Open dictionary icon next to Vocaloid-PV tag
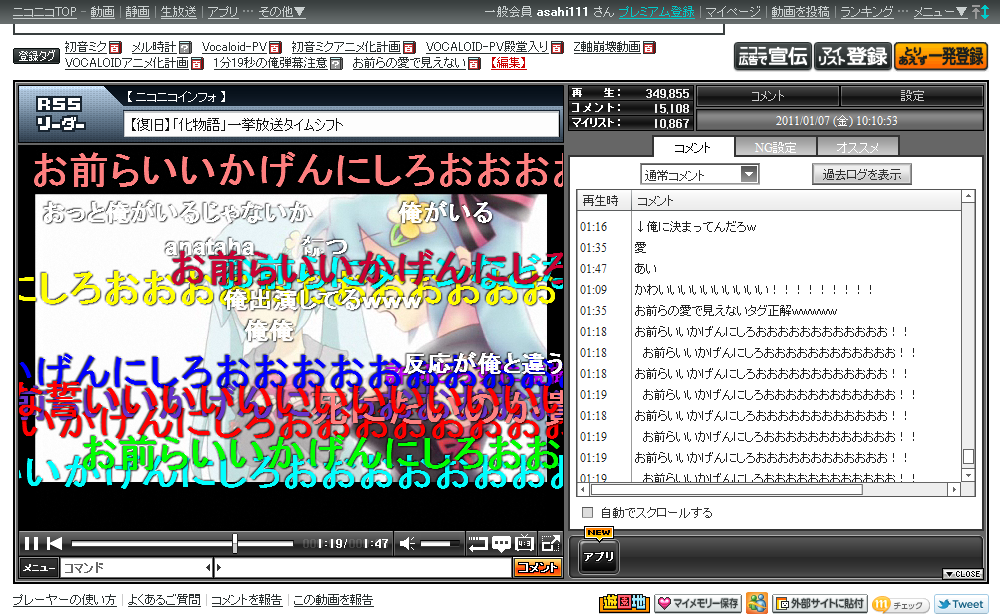The image size is (1000, 615). click(275, 47)
